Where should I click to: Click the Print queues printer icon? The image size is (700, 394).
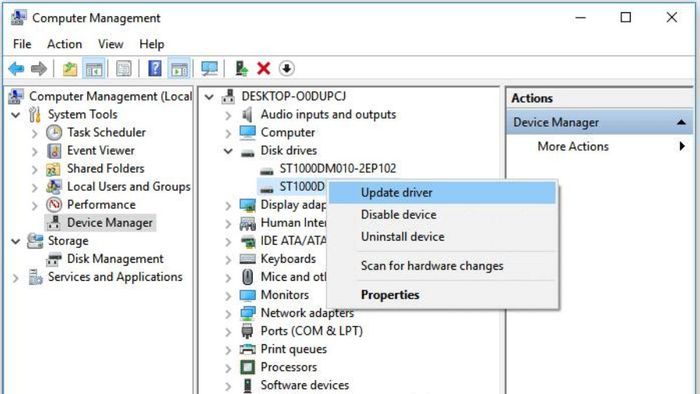[247, 349]
